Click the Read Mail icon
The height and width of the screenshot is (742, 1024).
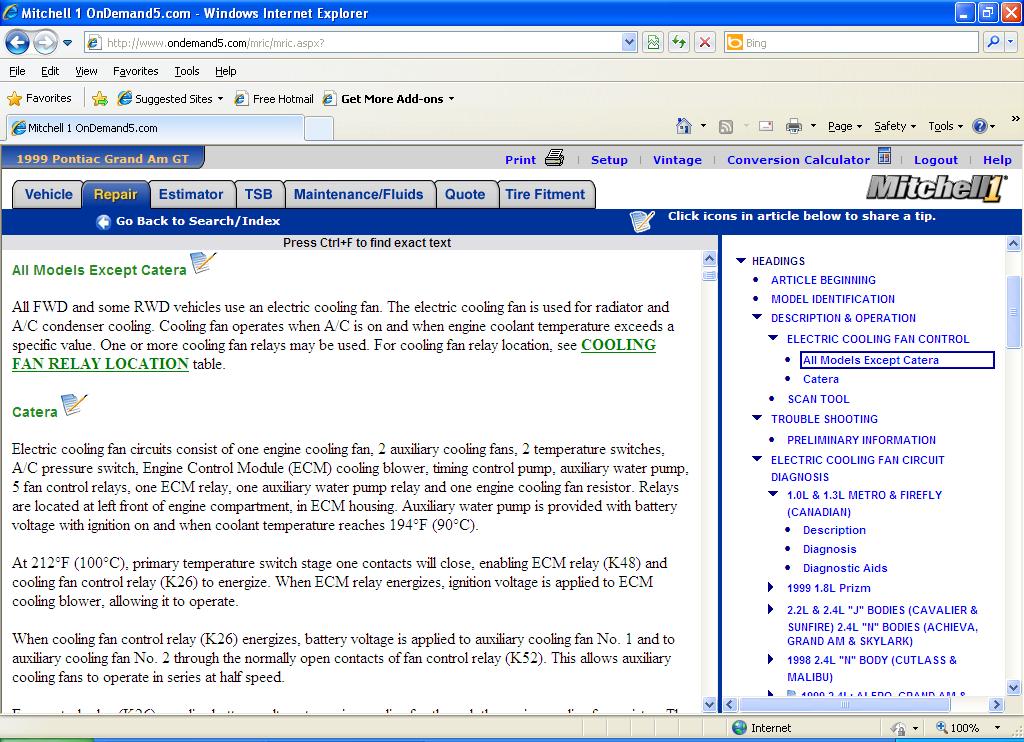click(766, 126)
